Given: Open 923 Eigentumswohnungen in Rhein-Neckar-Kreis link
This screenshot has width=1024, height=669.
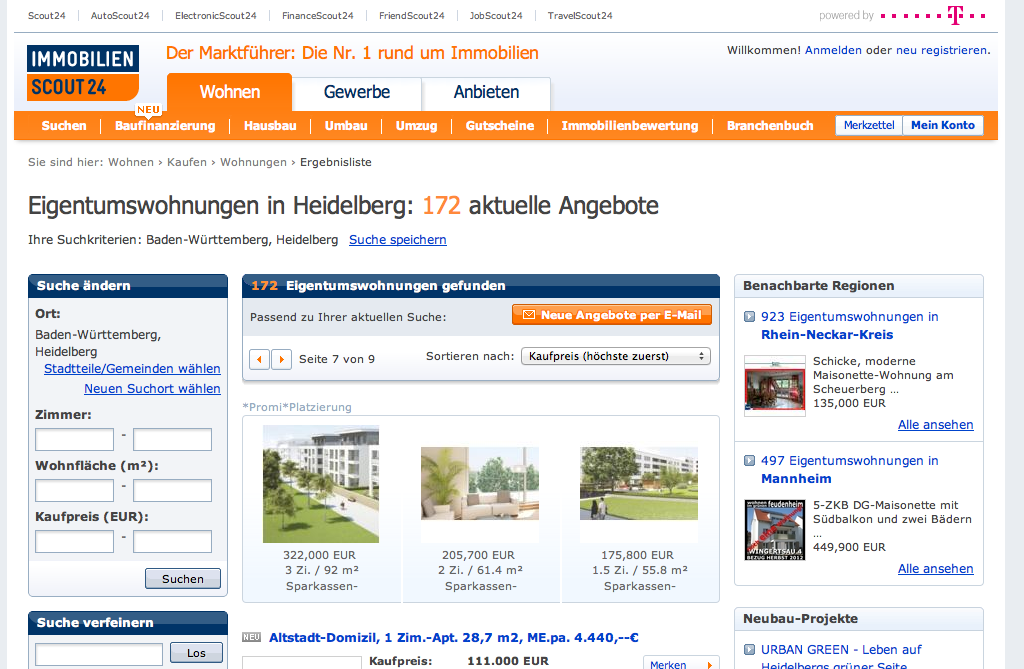Looking at the screenshot, I should 850,325.
